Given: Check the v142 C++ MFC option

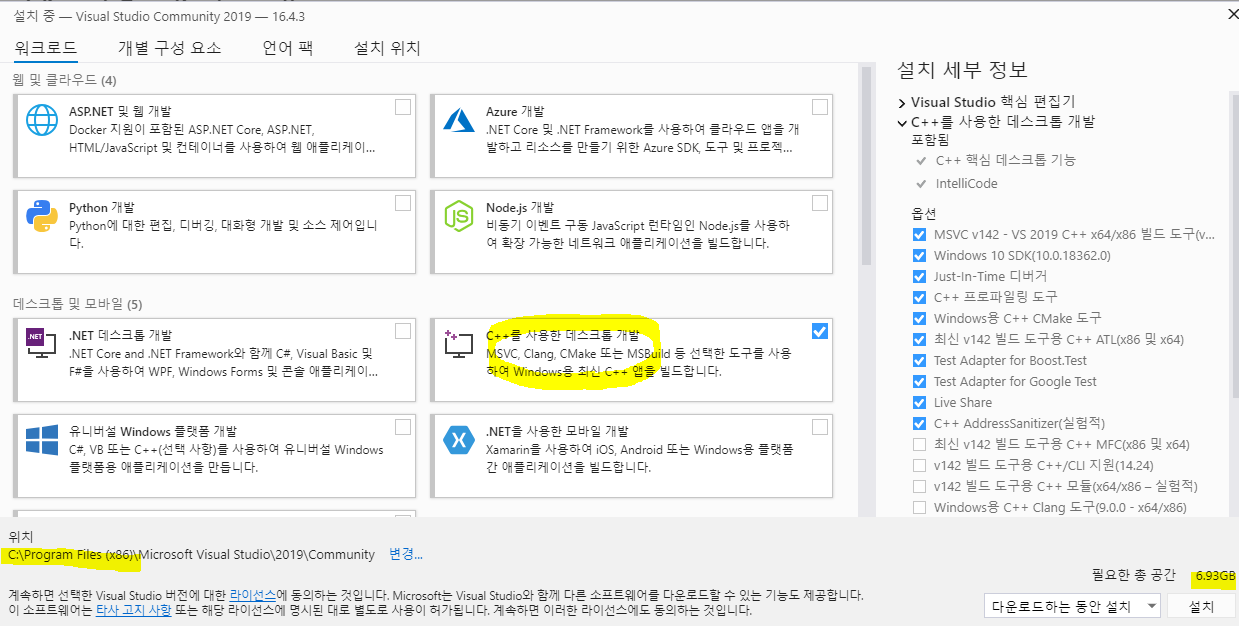Looking at the screenshot, I should coord(919,444).
